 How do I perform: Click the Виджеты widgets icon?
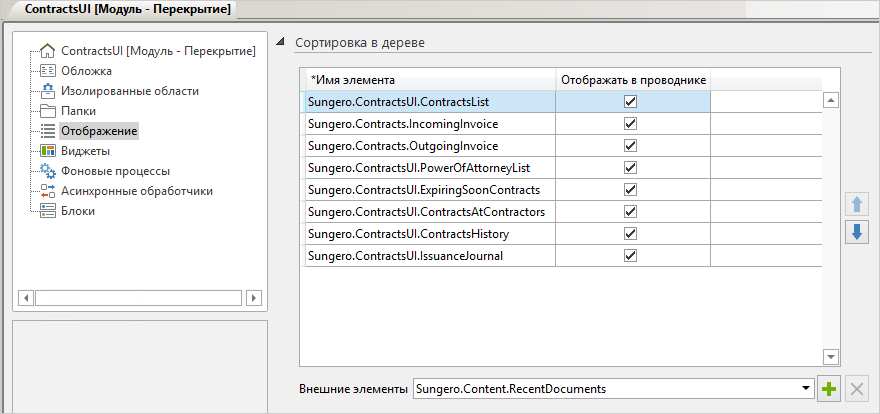tap(47, 151)
